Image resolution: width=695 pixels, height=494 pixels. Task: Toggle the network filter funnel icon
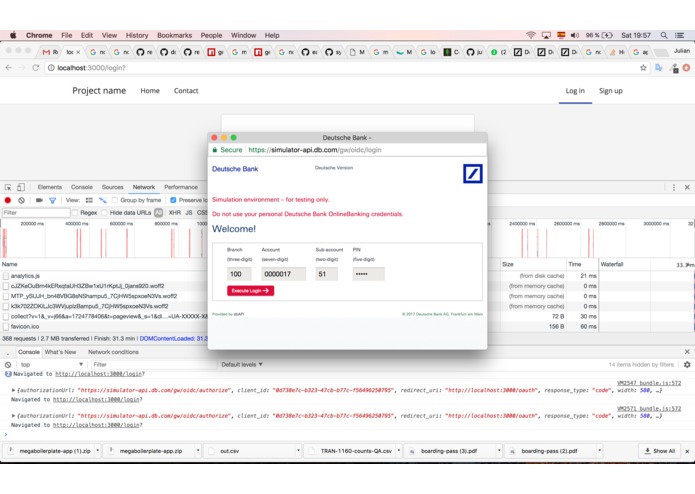[52, 201]
